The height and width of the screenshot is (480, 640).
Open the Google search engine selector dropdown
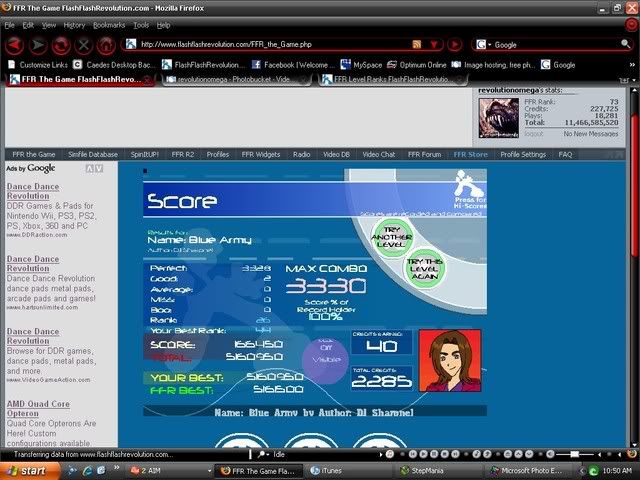pyautogui.click(x=484, y=45)
